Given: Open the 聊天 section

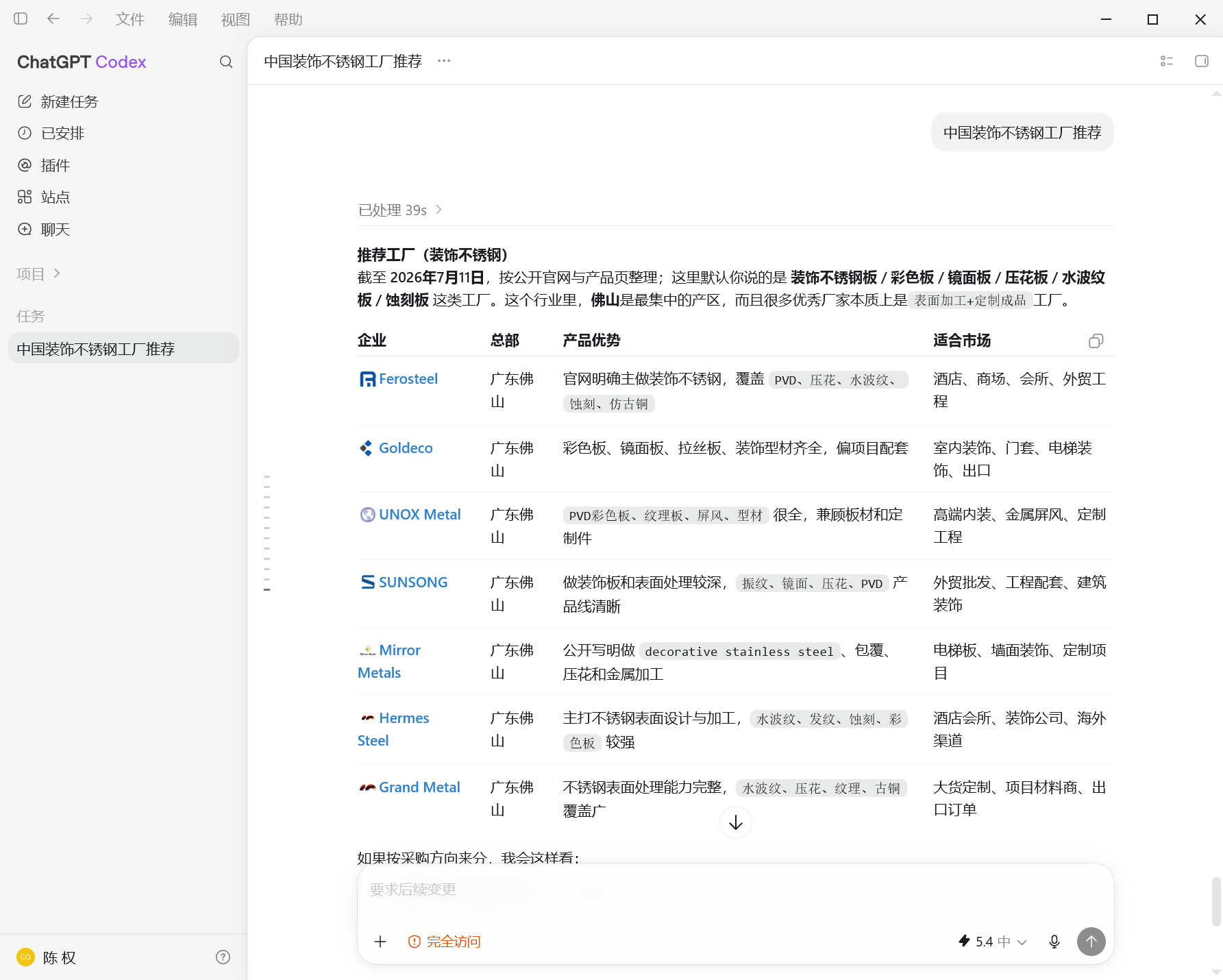Looking at the screenshot, I should [x=123, y=230].
